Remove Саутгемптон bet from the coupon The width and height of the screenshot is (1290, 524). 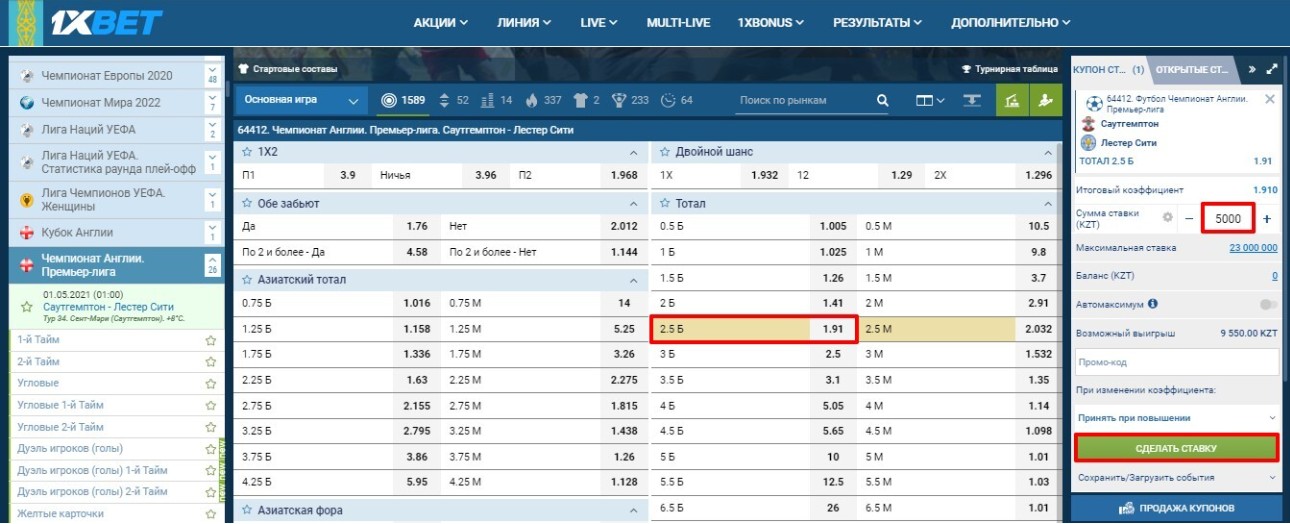tap(1270, 99)
